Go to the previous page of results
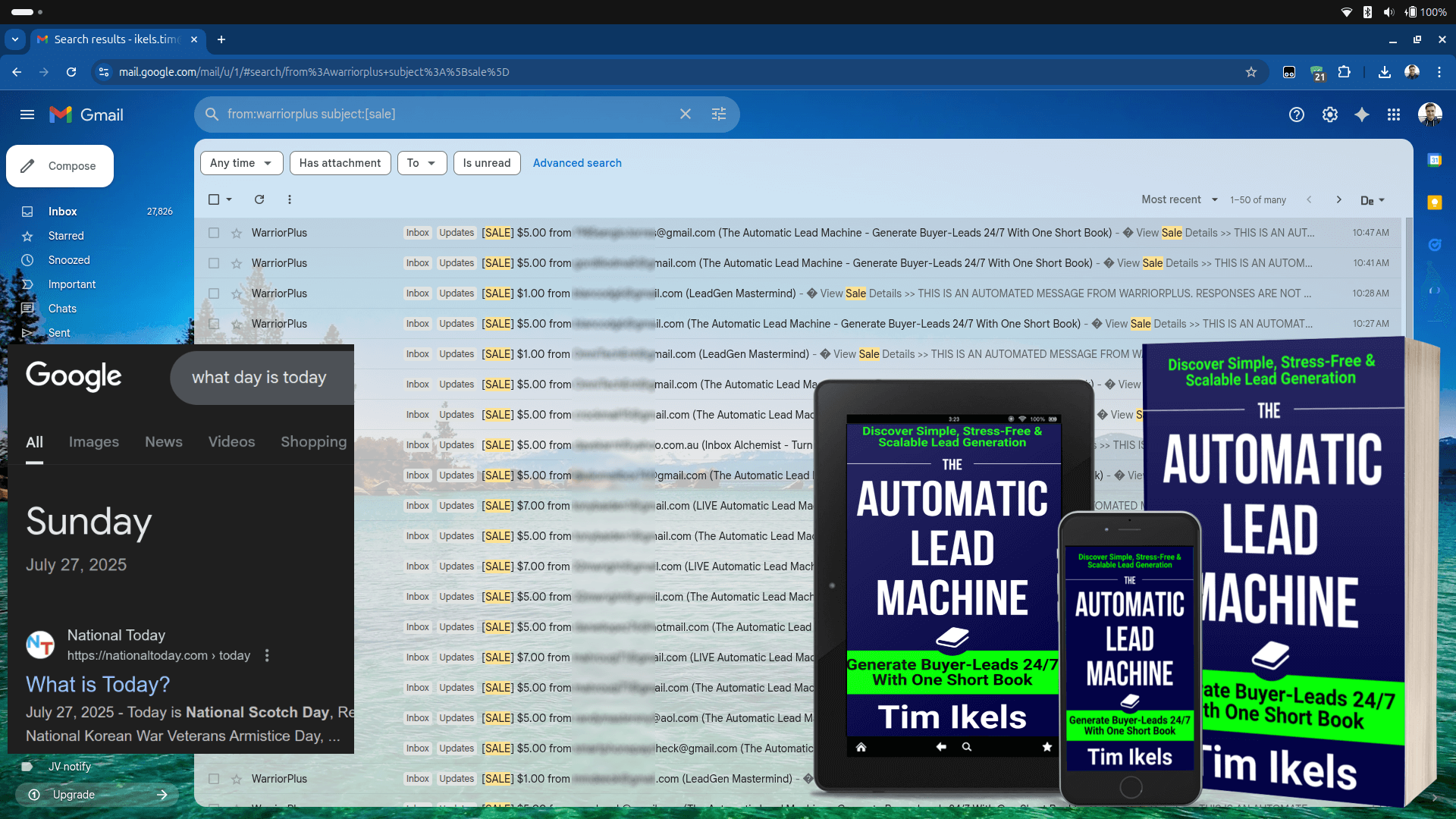Viewport: 1456px width, 819px height. [x=1309, y=199]
